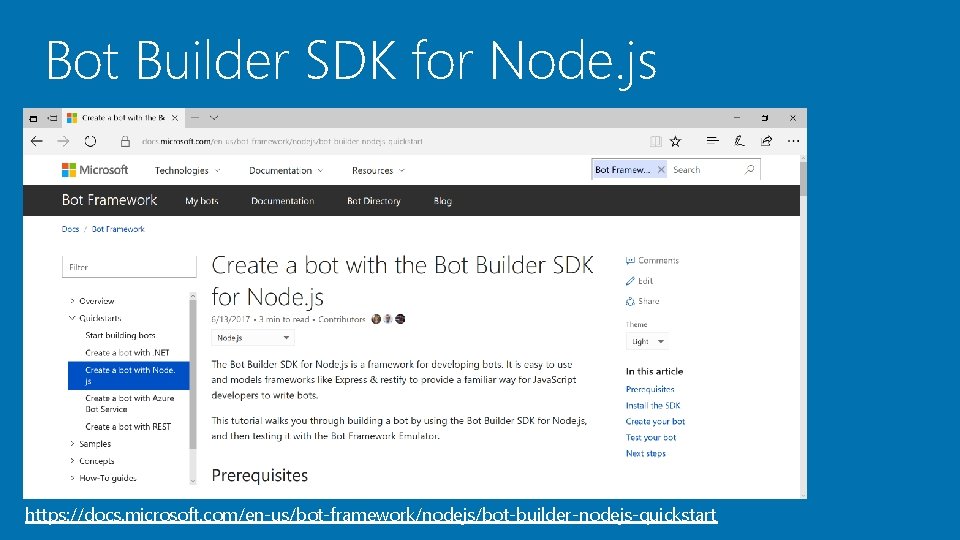Select Create a bot with Node.js item
The width and height of the screenshot is (960, 540).
pos(129,375)
